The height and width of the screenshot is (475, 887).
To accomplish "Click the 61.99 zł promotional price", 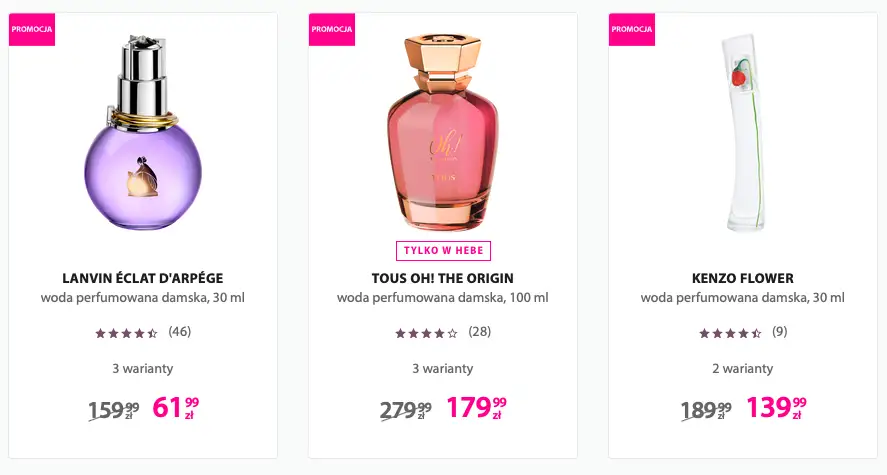I will (175, 408).
